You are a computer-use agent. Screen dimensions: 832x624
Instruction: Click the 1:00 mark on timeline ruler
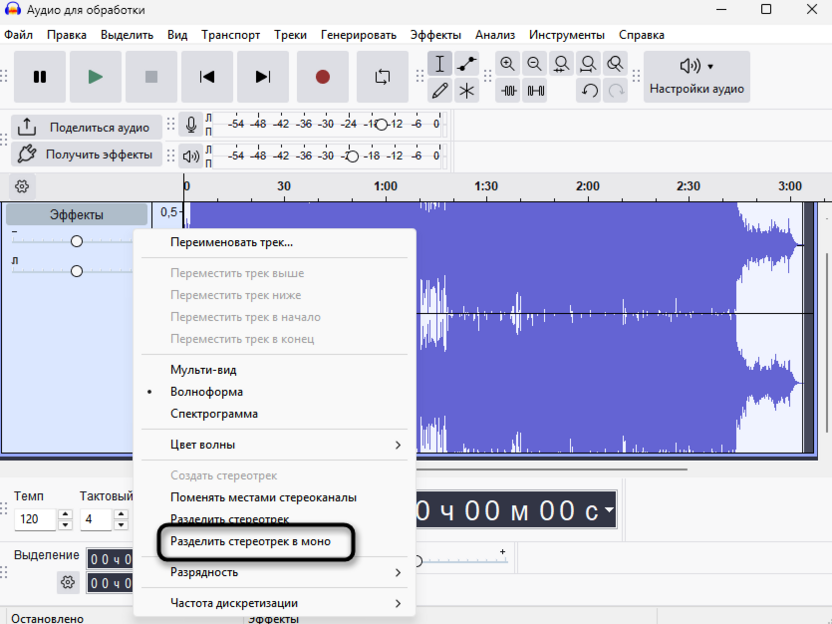[385, 186]
